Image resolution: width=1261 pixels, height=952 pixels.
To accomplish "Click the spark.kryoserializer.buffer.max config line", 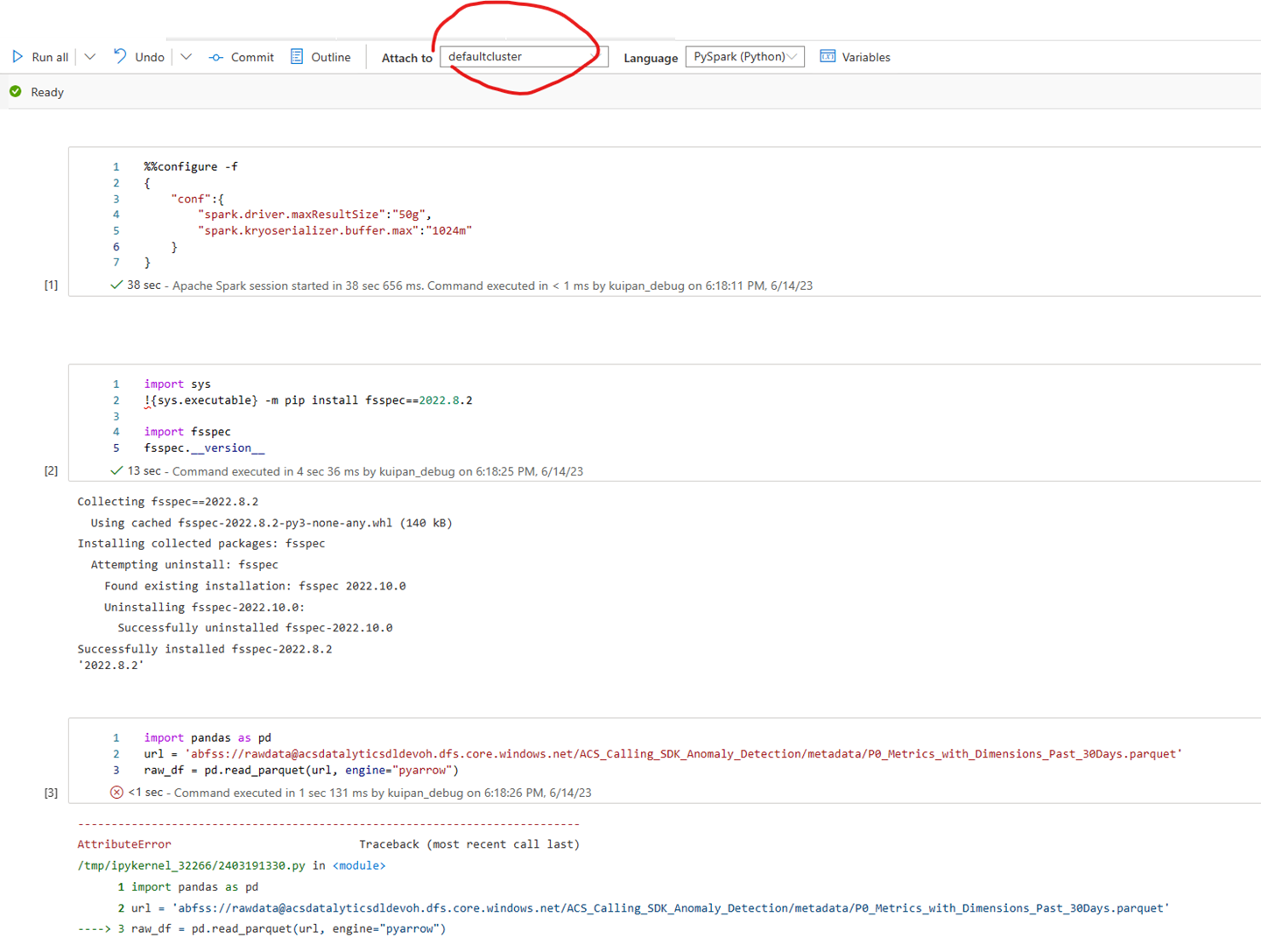I will click(335, 230).
